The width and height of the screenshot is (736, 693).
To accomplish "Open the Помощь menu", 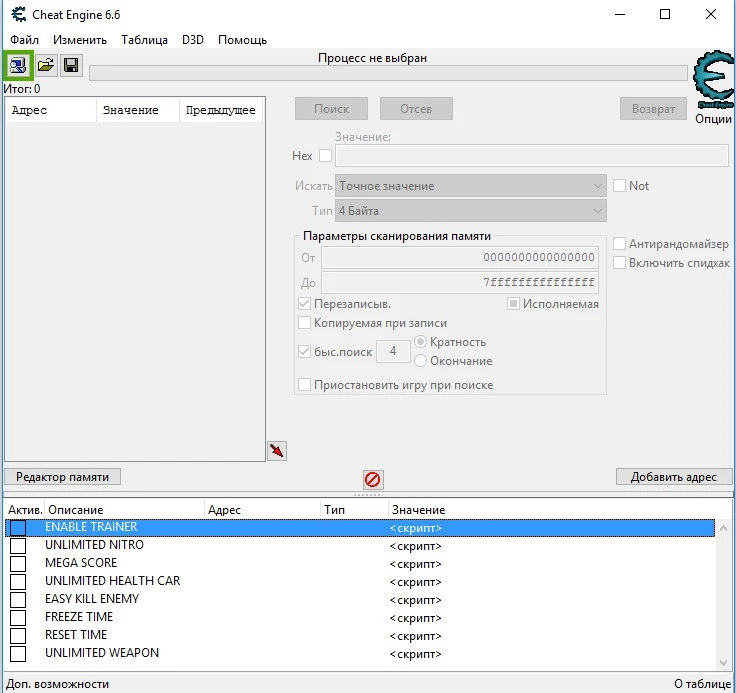I will point(242,40).
